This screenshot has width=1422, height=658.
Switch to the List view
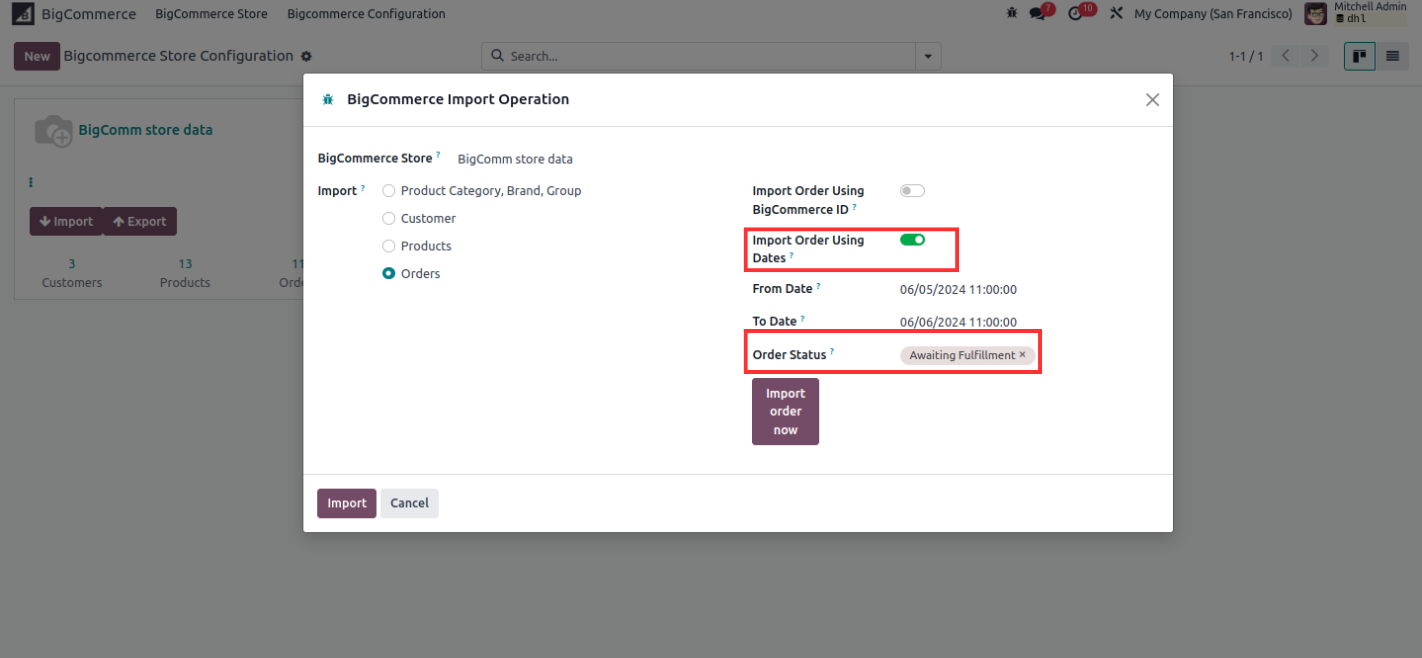coord(1391,56)
